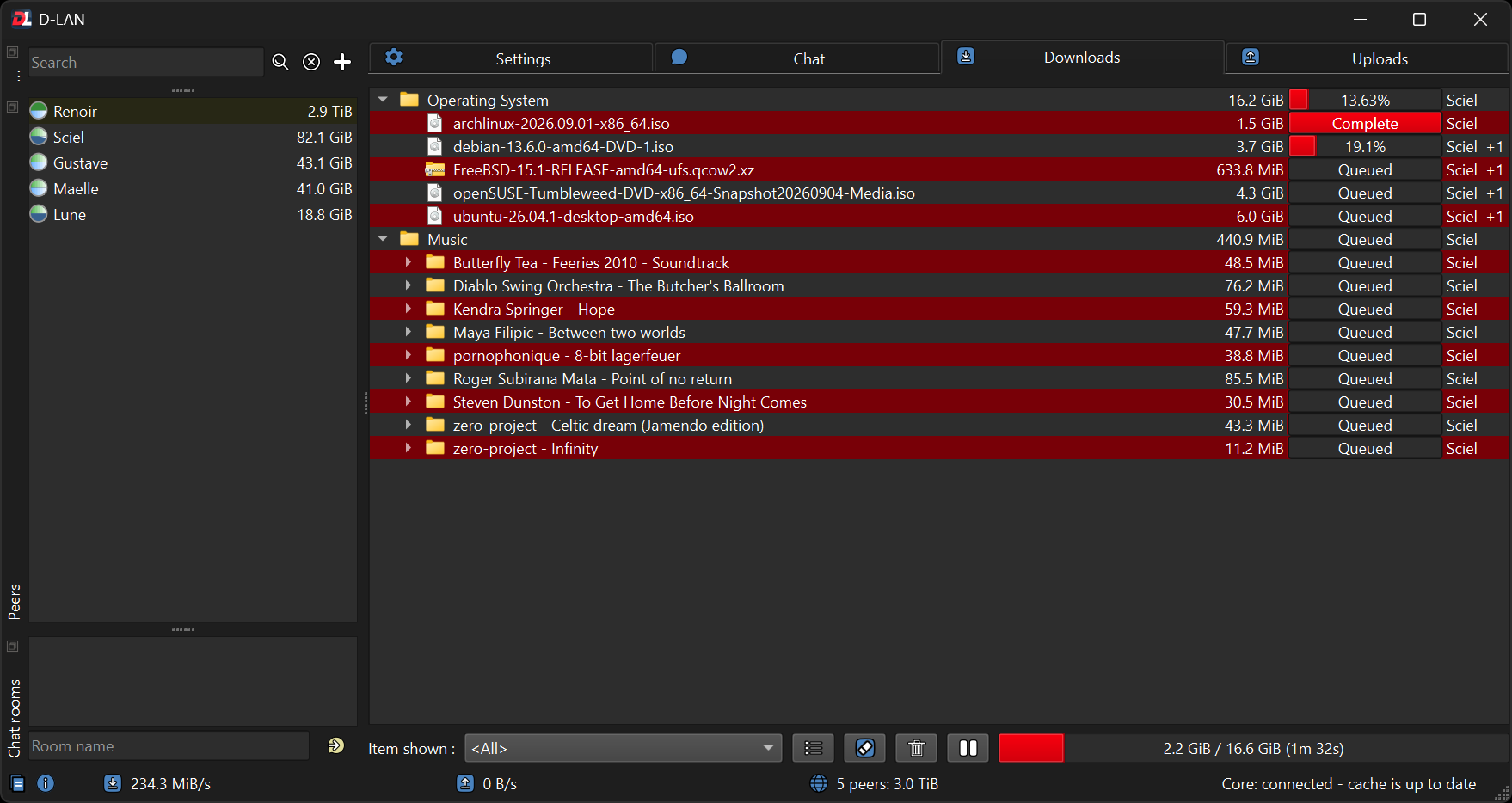Open the Chat tab
The image size is (1512, 803).
[x=796, y=58]
